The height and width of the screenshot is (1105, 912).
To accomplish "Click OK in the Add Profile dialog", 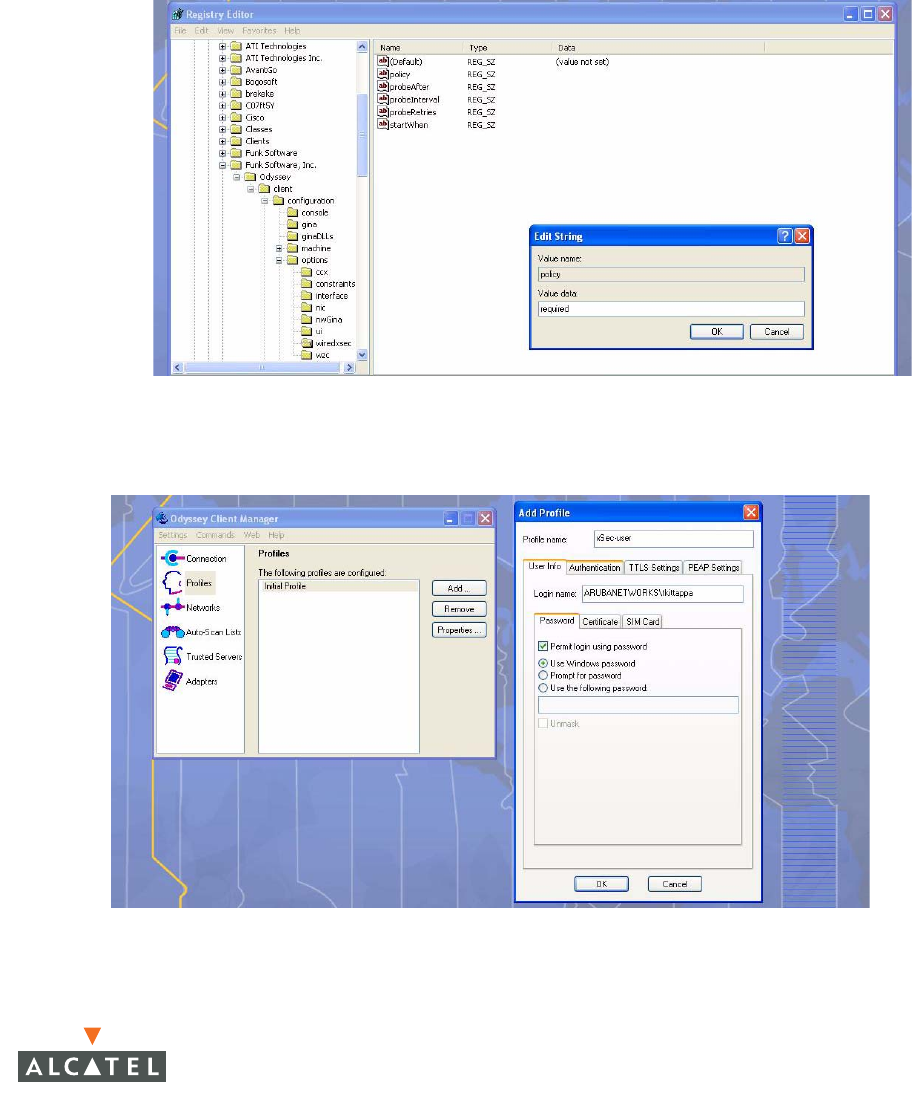I will (601, 884).
